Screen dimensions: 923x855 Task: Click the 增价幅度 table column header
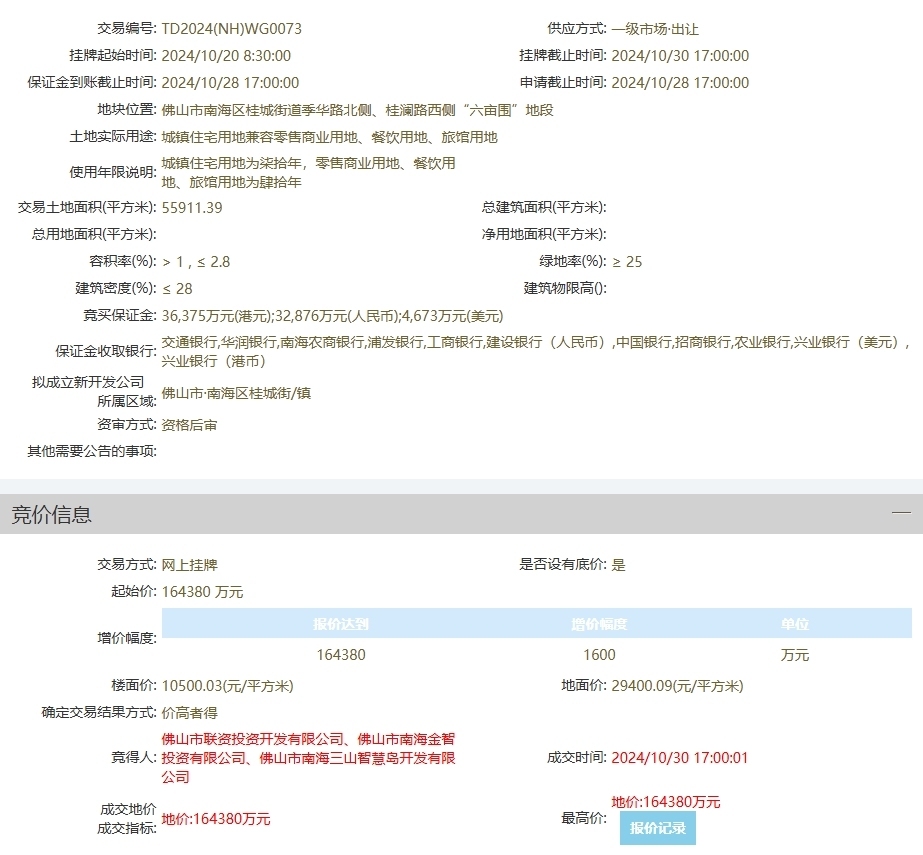pyautogui.click(x=599, y=624)
